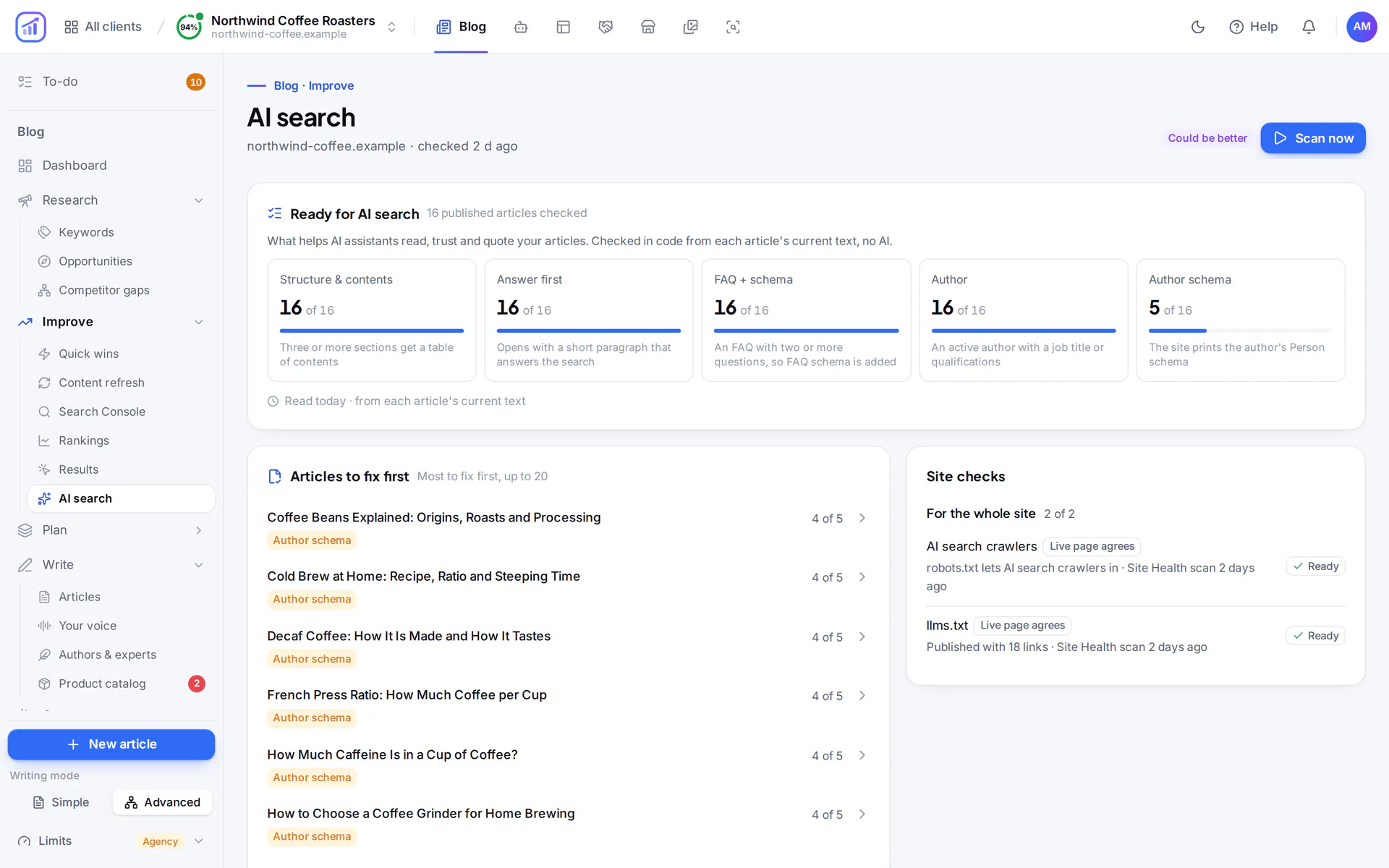Click the Blog breadcrumb link

286,85
